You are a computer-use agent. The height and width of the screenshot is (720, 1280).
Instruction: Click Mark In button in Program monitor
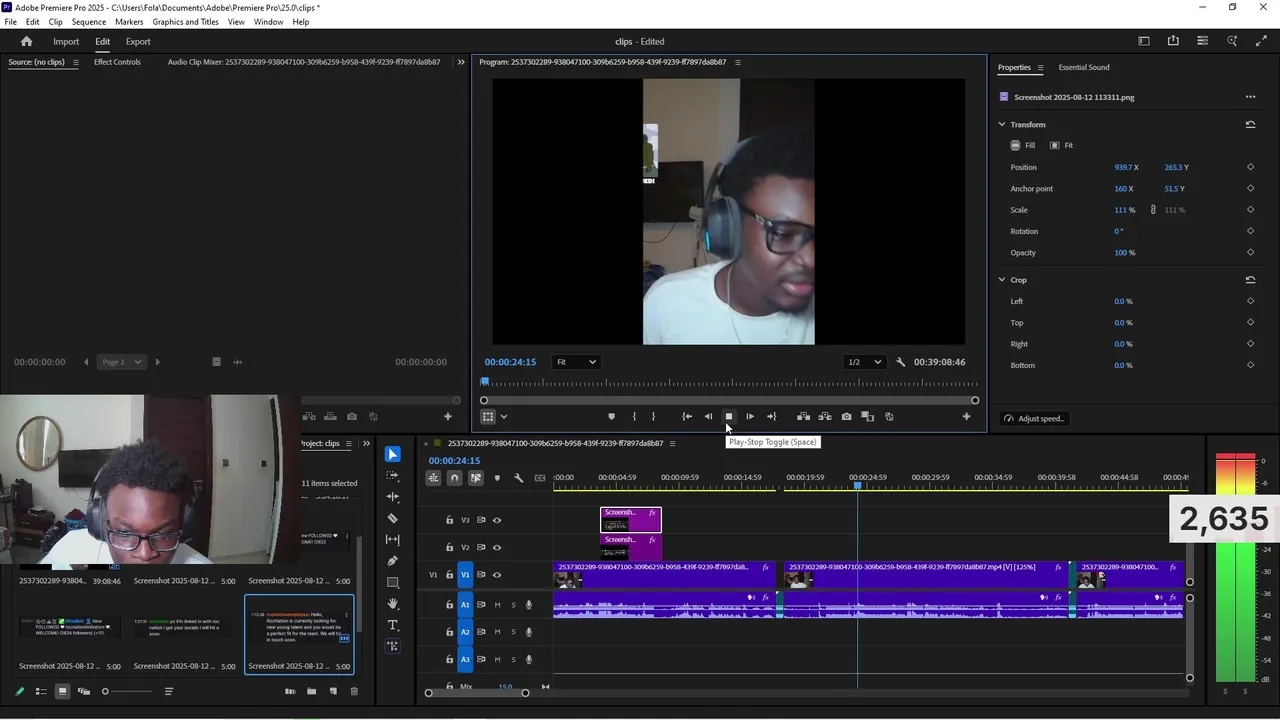click(x=634, y=417)
